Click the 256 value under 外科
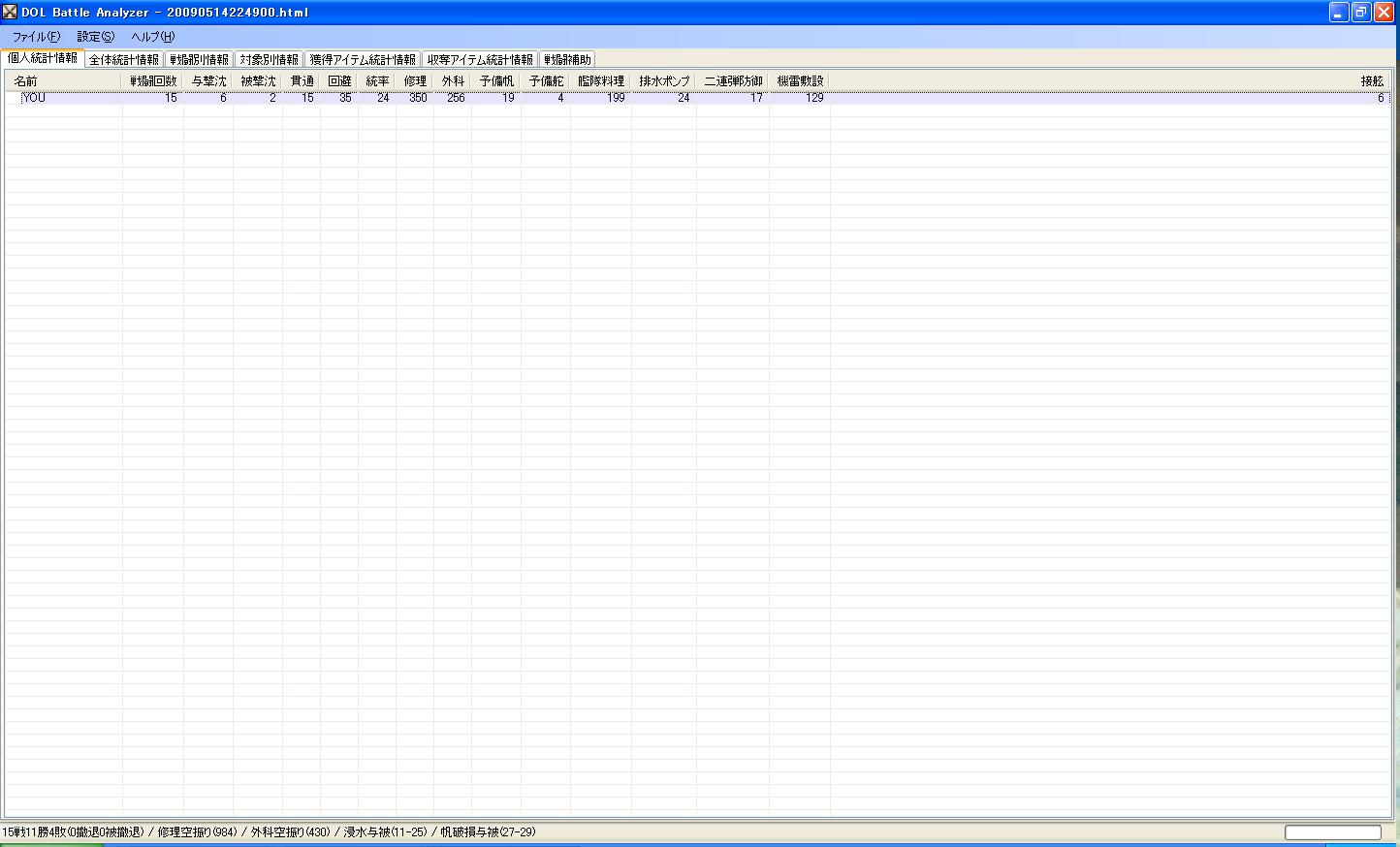Screen dimensions: 1400x847 (x=456, y=98)
